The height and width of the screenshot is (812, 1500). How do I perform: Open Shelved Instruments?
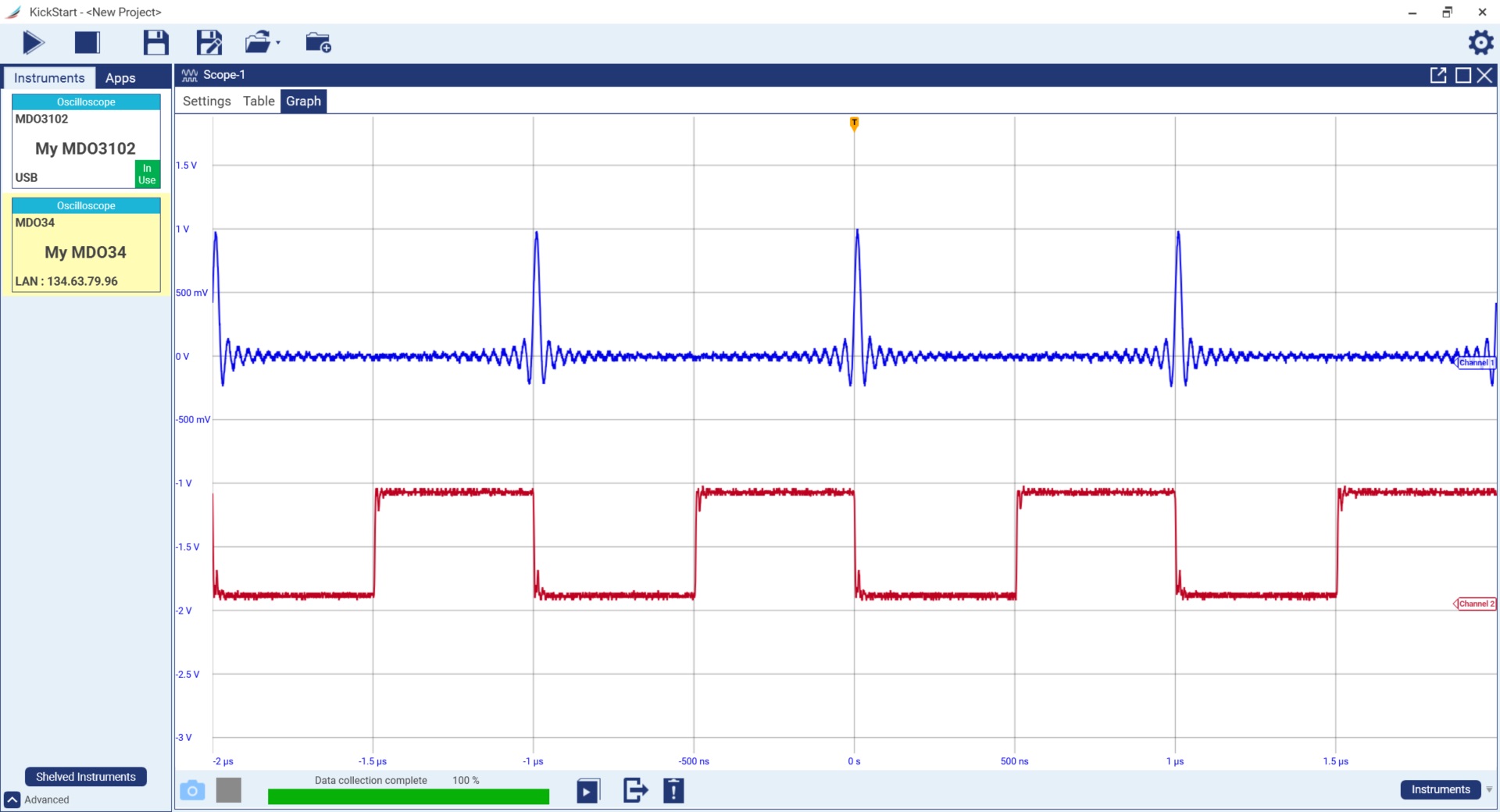pyautogui.click(x=86, y=776)
